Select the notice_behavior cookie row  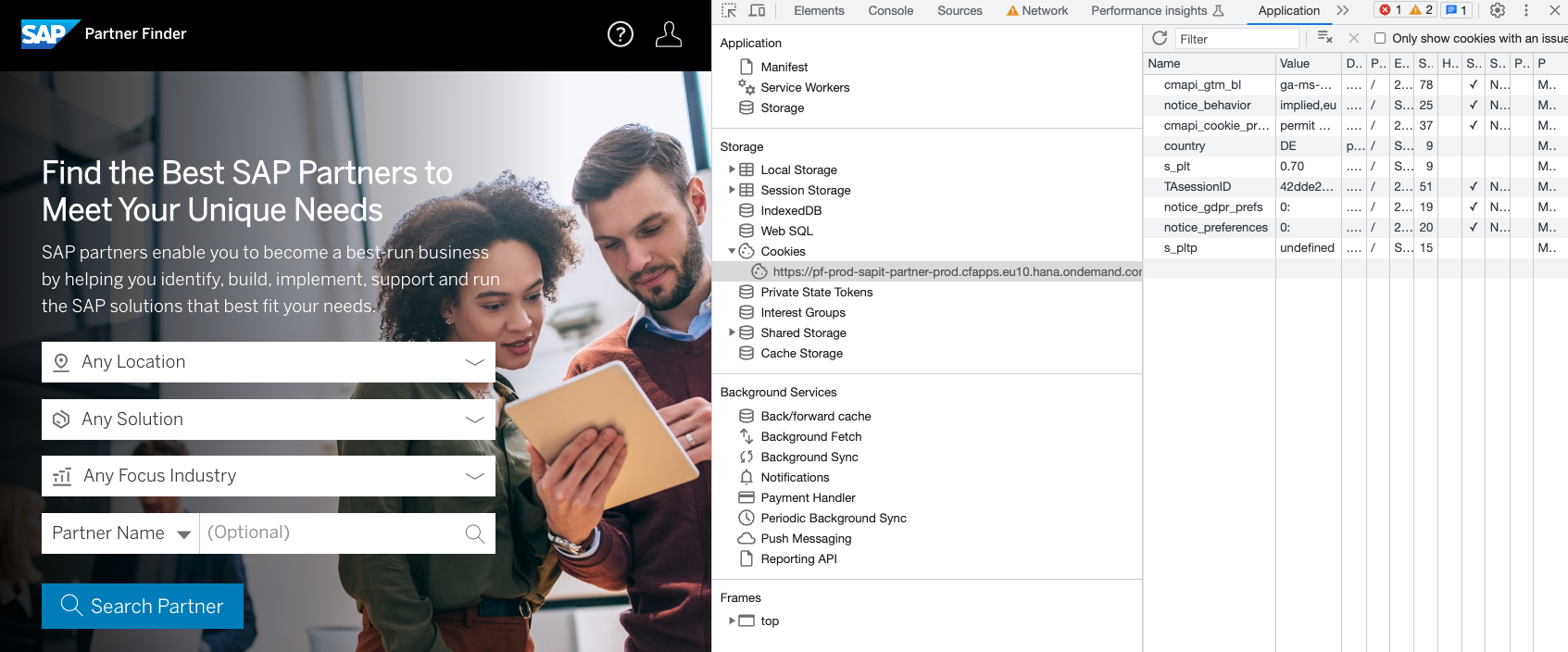[1355, 105]
